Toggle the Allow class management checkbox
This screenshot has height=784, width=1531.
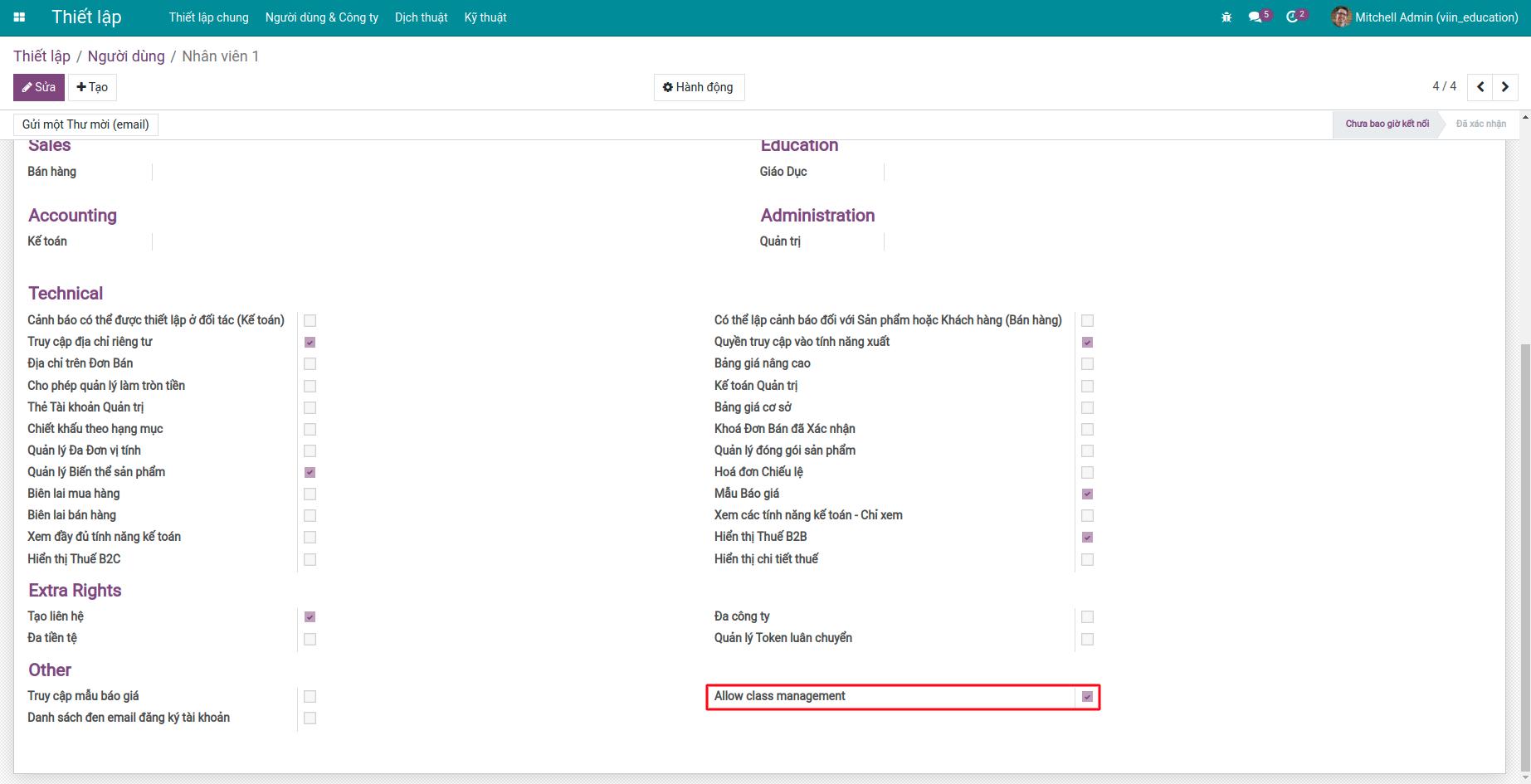(x=1087, y=697)
